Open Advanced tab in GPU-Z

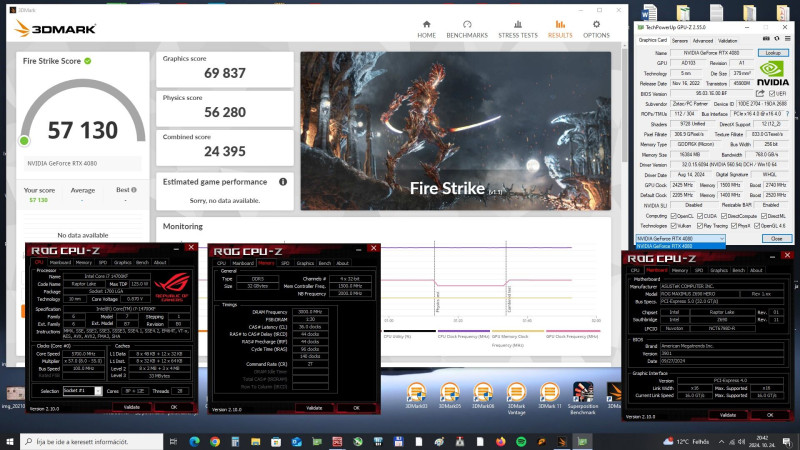pyautogui.click(x=703, y=40)
